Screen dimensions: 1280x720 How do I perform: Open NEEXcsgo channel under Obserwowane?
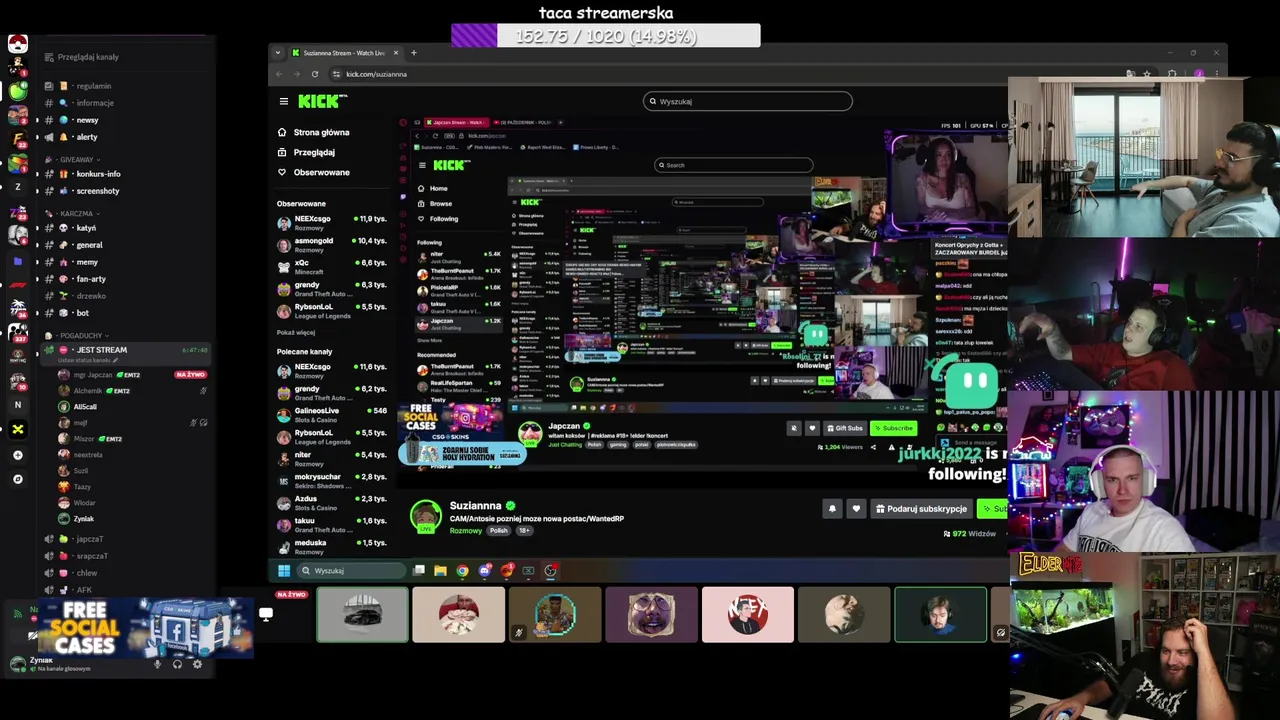pyautogui.click(x=332, y=223)
